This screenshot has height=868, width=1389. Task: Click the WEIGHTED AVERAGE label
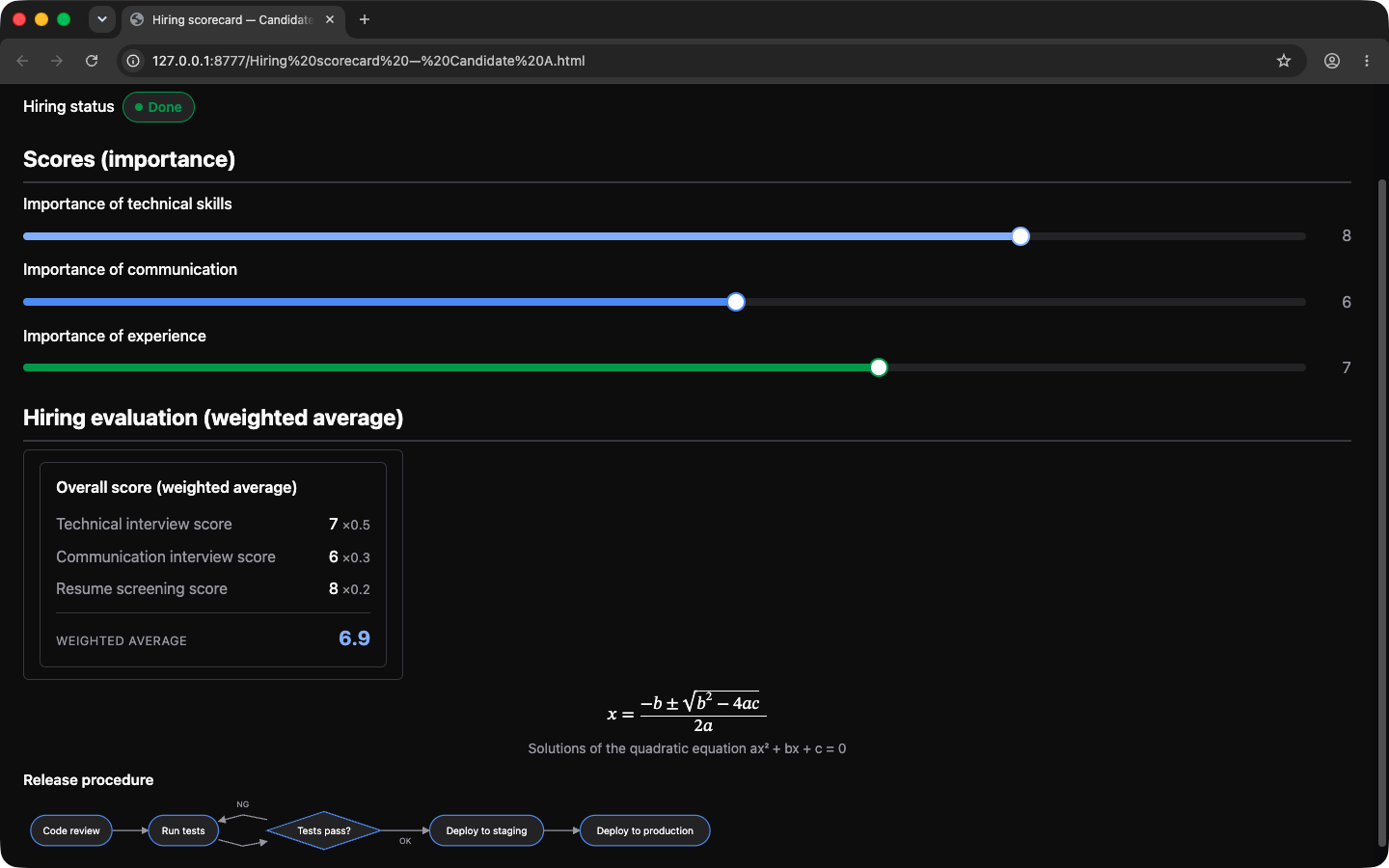coord(122,640)
